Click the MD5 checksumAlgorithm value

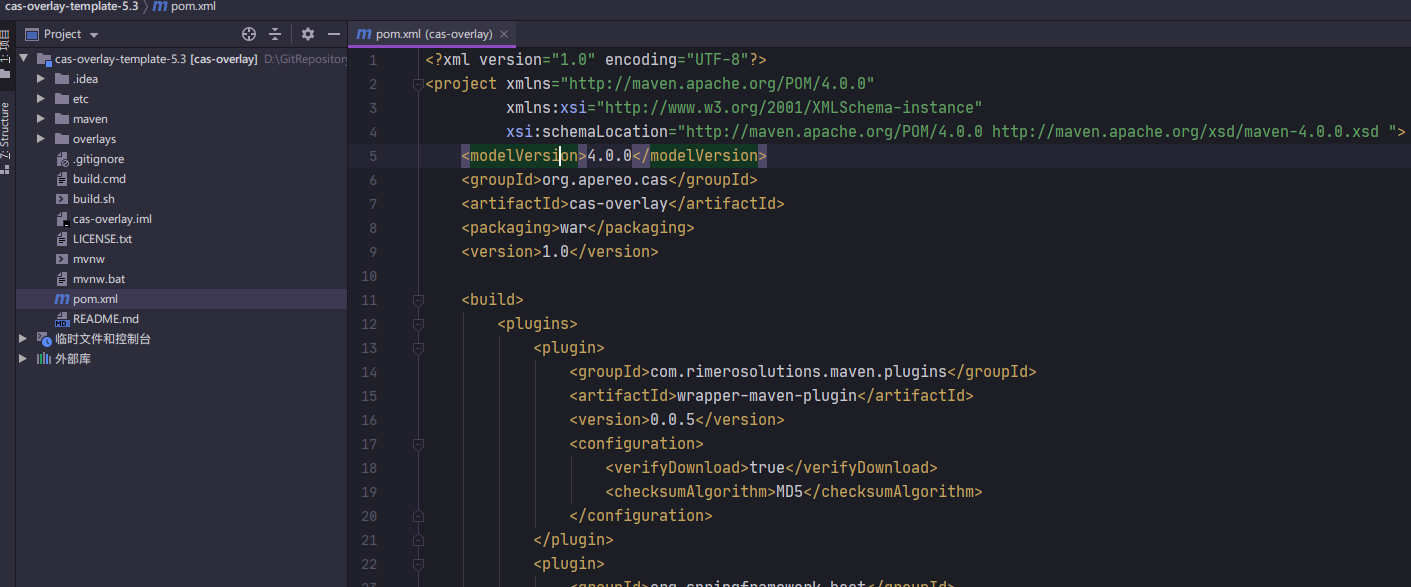coord(789,492)
